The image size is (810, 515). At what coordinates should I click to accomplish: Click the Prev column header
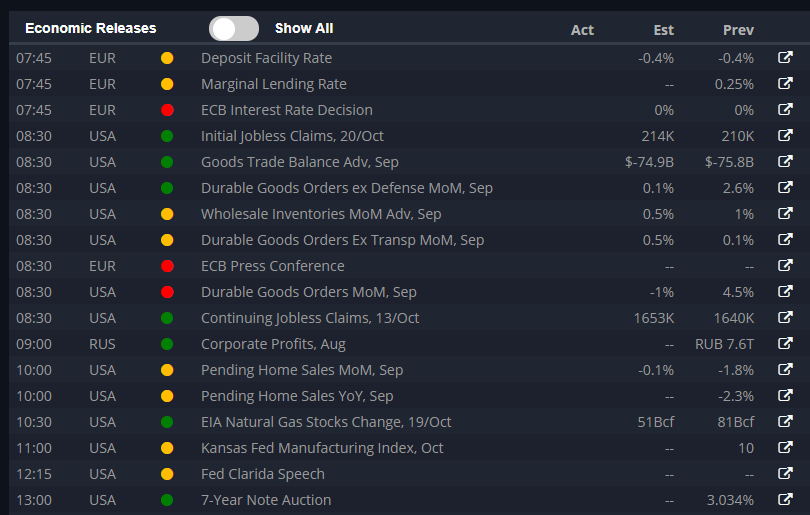point(738,30)
